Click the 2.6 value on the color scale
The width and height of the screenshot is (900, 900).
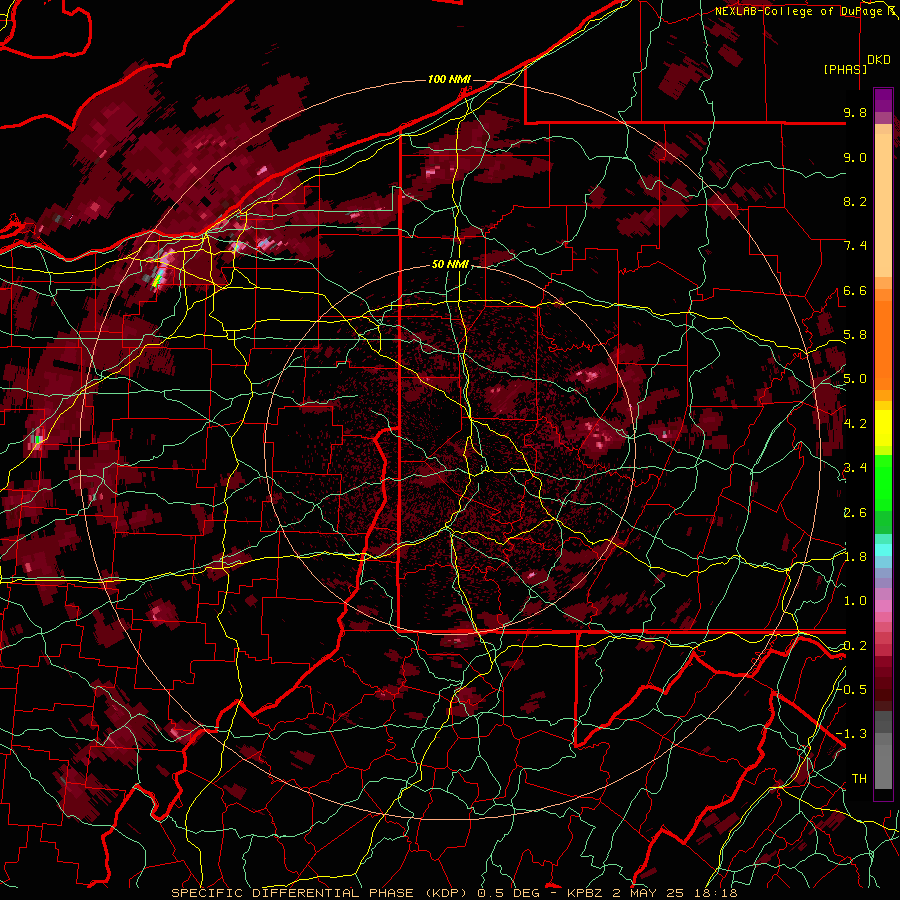click(855, 513)
